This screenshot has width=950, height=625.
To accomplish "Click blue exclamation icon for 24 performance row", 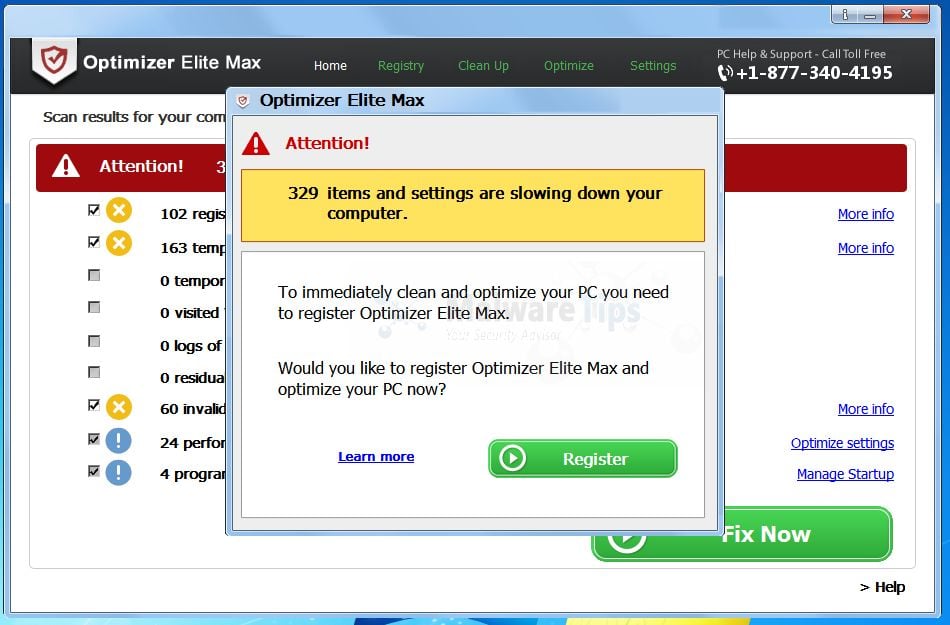I will pos(118,440).
